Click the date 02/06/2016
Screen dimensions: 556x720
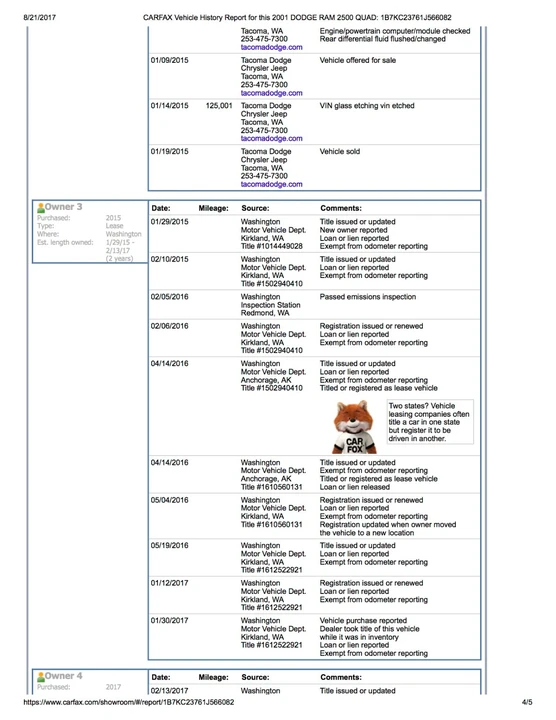[169, 326]
